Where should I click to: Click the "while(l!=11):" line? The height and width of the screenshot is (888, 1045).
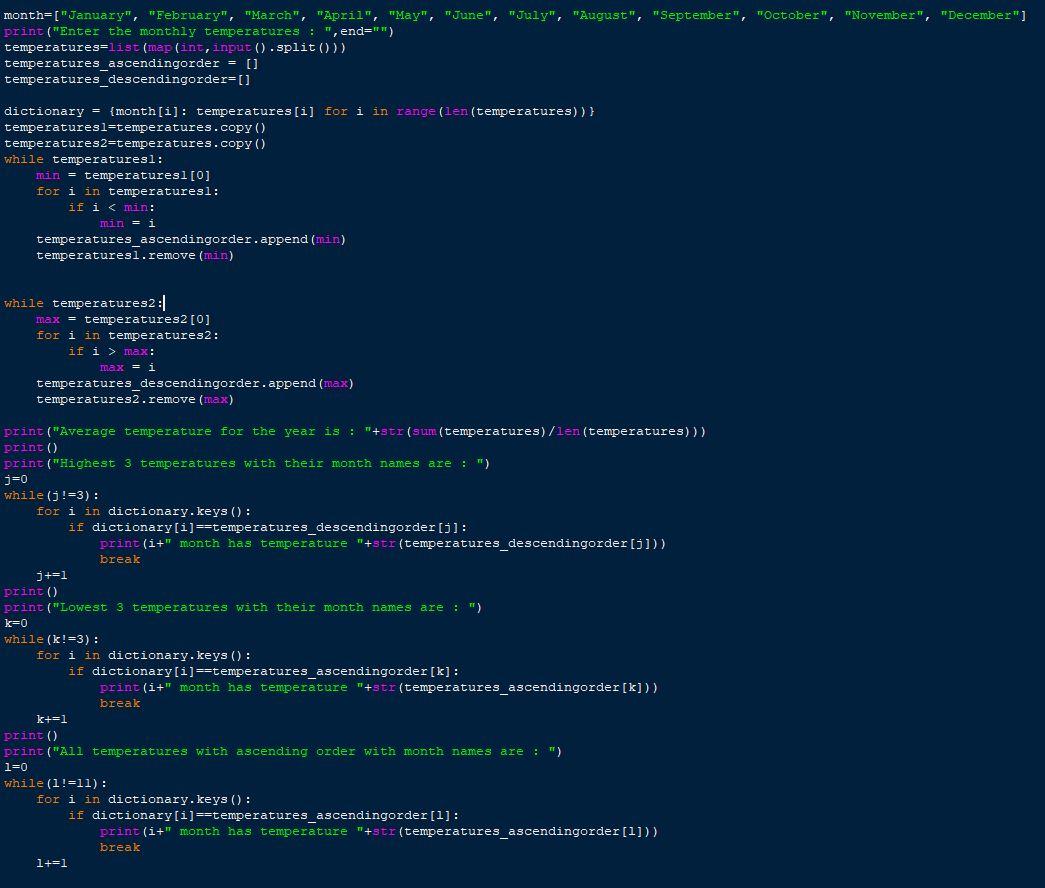pos(56,783)
